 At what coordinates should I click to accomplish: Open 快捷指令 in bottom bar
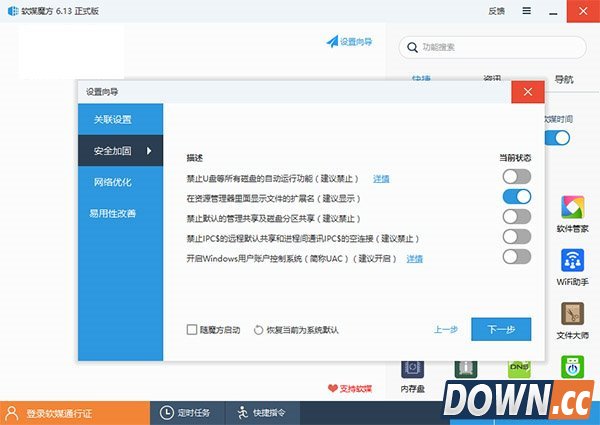coord(262,413)
